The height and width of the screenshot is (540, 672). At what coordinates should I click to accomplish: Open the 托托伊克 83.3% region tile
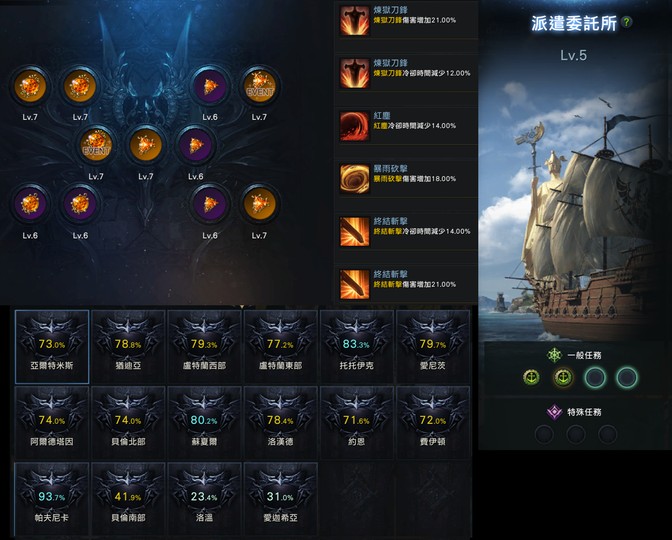click(x=357, y=347)
